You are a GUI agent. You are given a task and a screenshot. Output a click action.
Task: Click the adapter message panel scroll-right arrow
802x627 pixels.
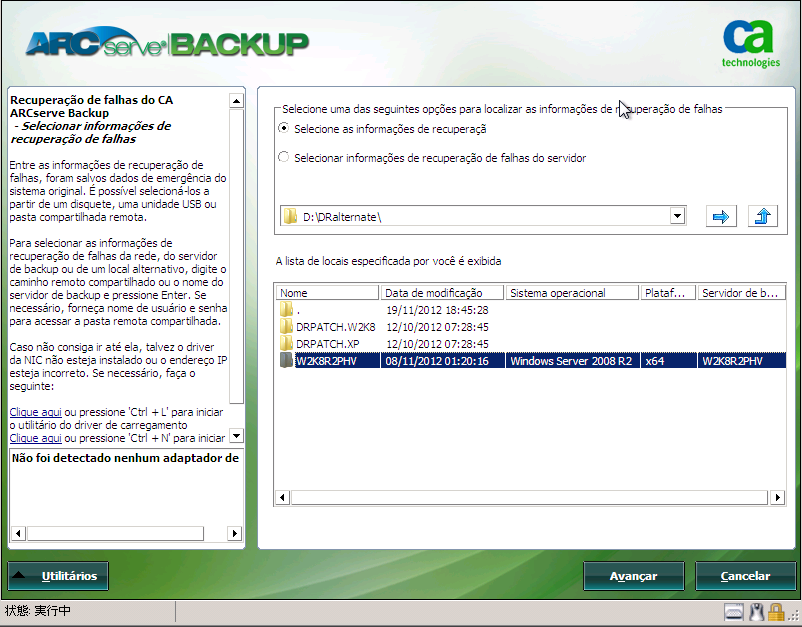pos(234,533)
